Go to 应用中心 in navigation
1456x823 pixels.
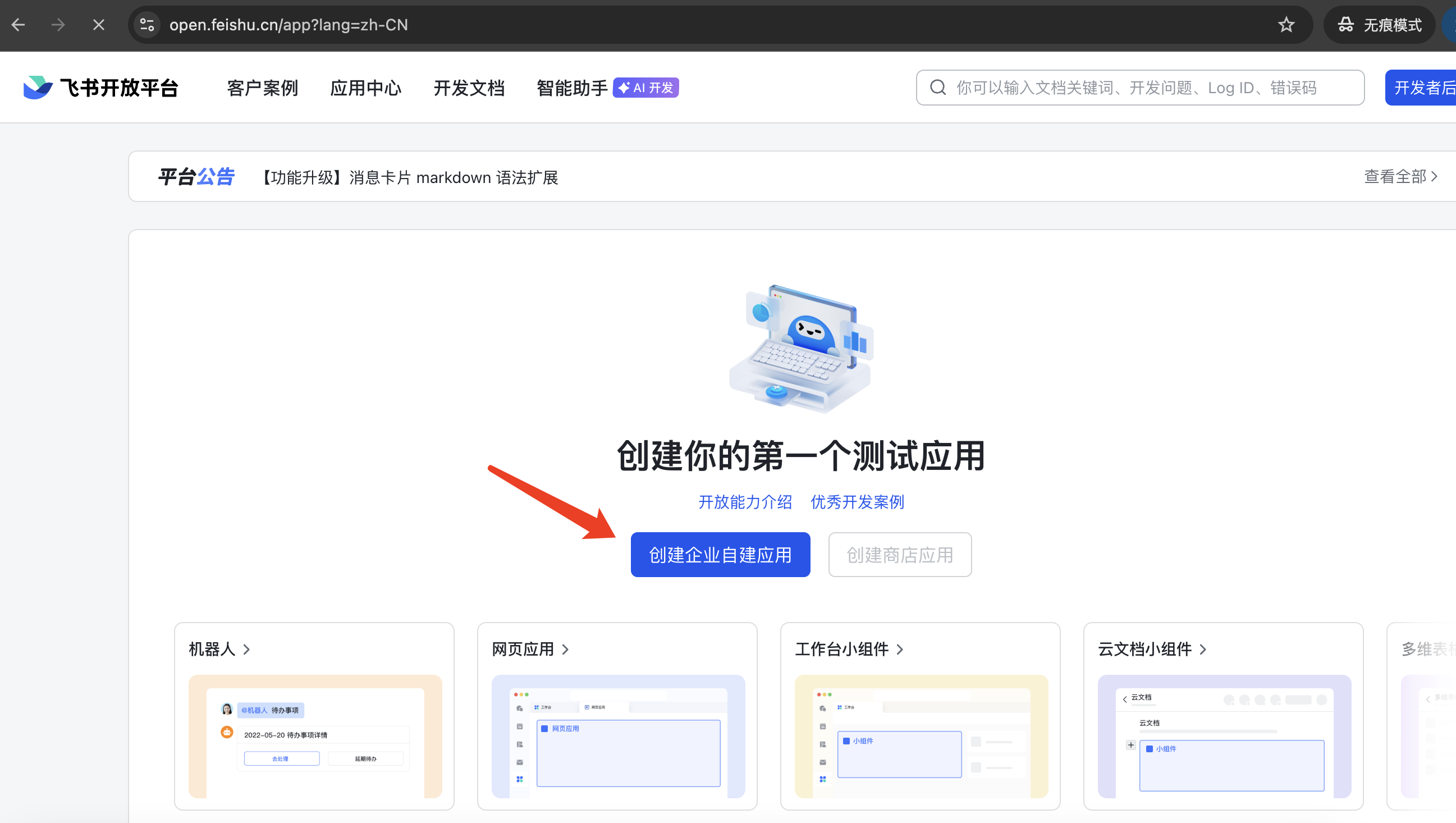[366, 88]
